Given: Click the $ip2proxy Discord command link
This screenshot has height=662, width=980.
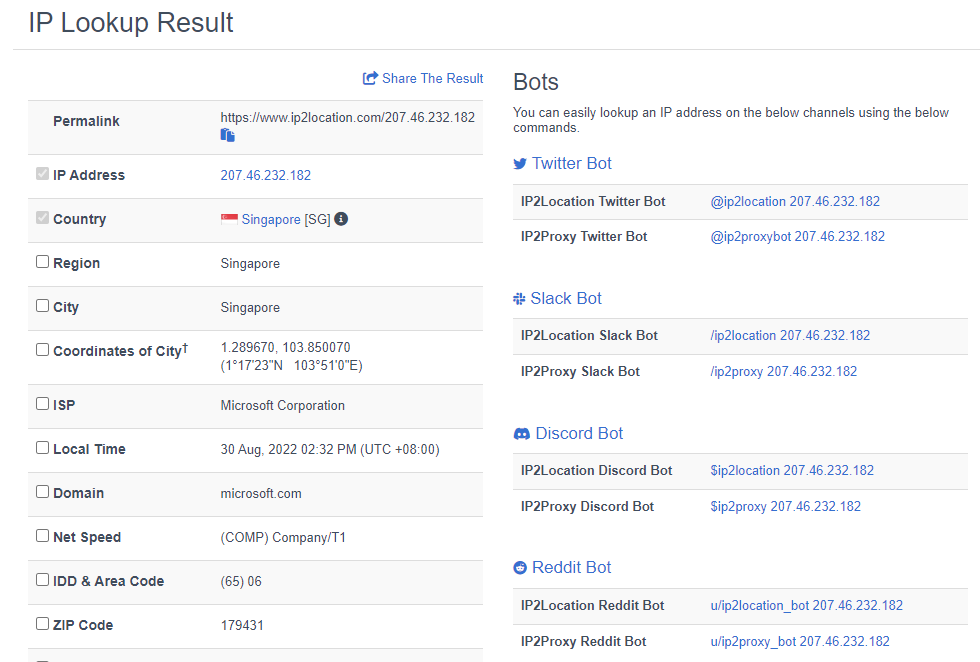Looking at the screenshot, I should pos(786,506).
